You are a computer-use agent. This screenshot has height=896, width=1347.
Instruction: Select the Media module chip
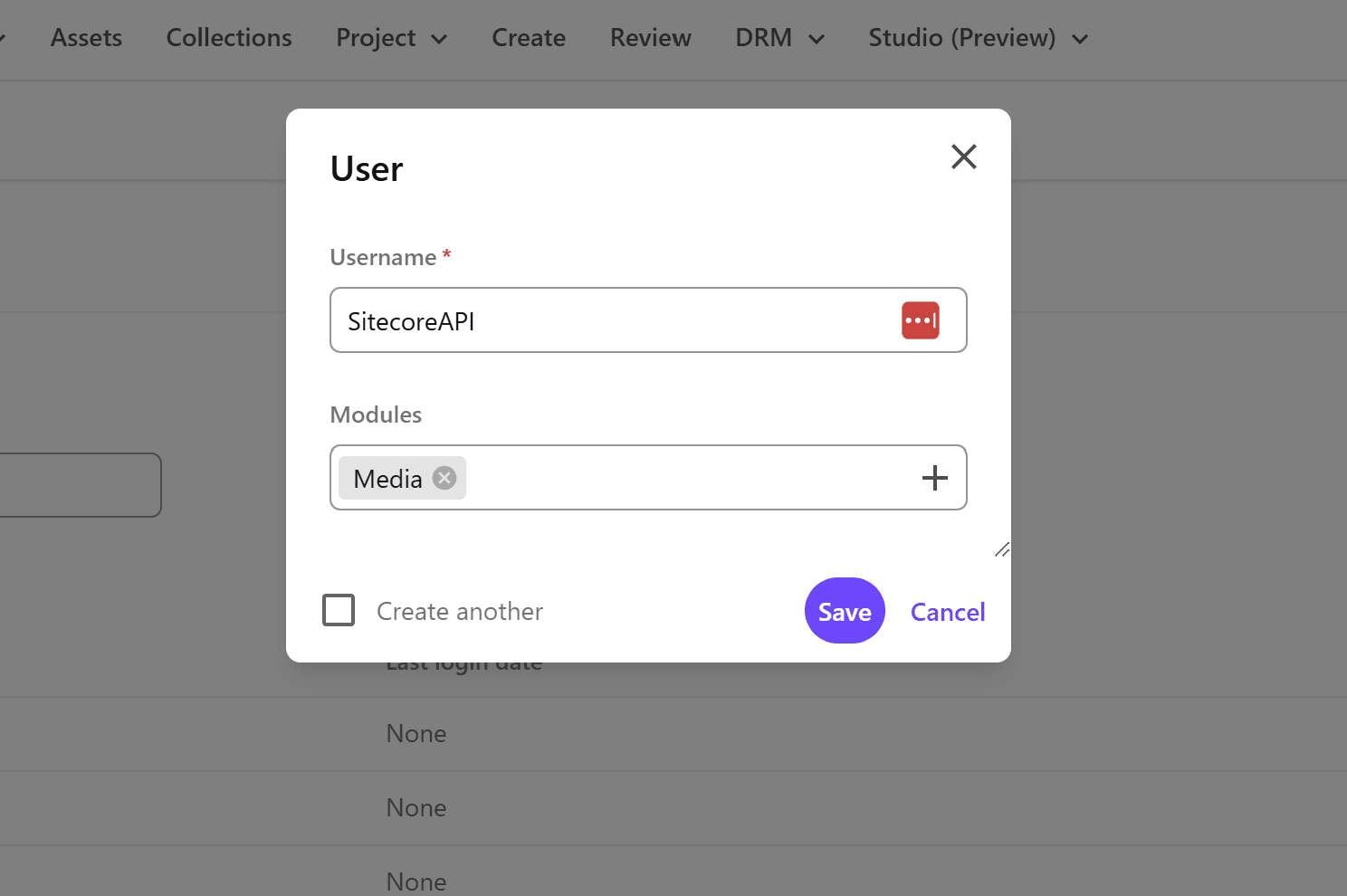[387, 479]
